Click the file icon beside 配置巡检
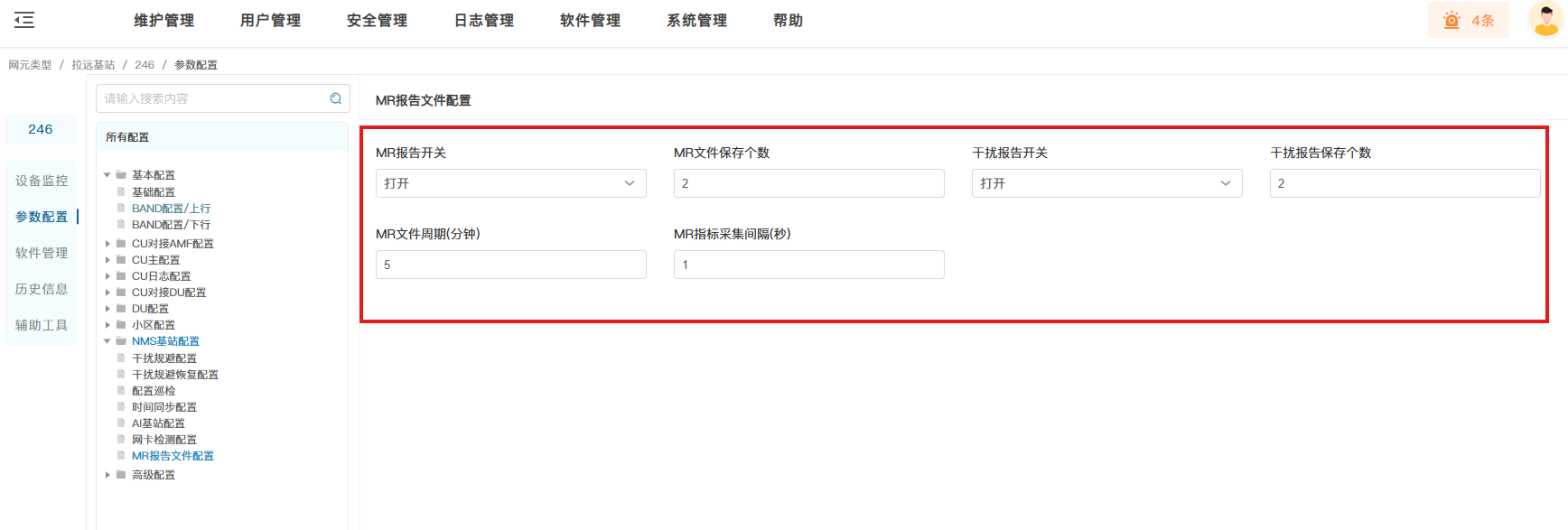 [121, 391]
